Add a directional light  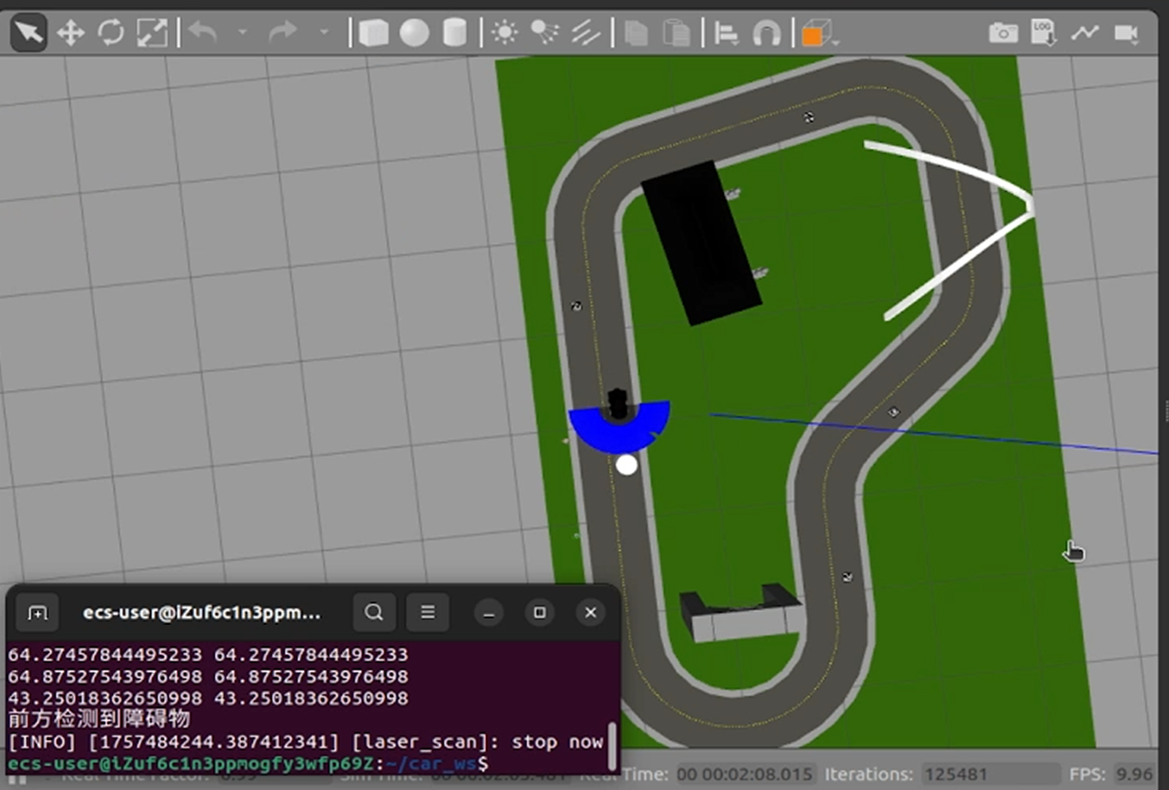[586, 33]
